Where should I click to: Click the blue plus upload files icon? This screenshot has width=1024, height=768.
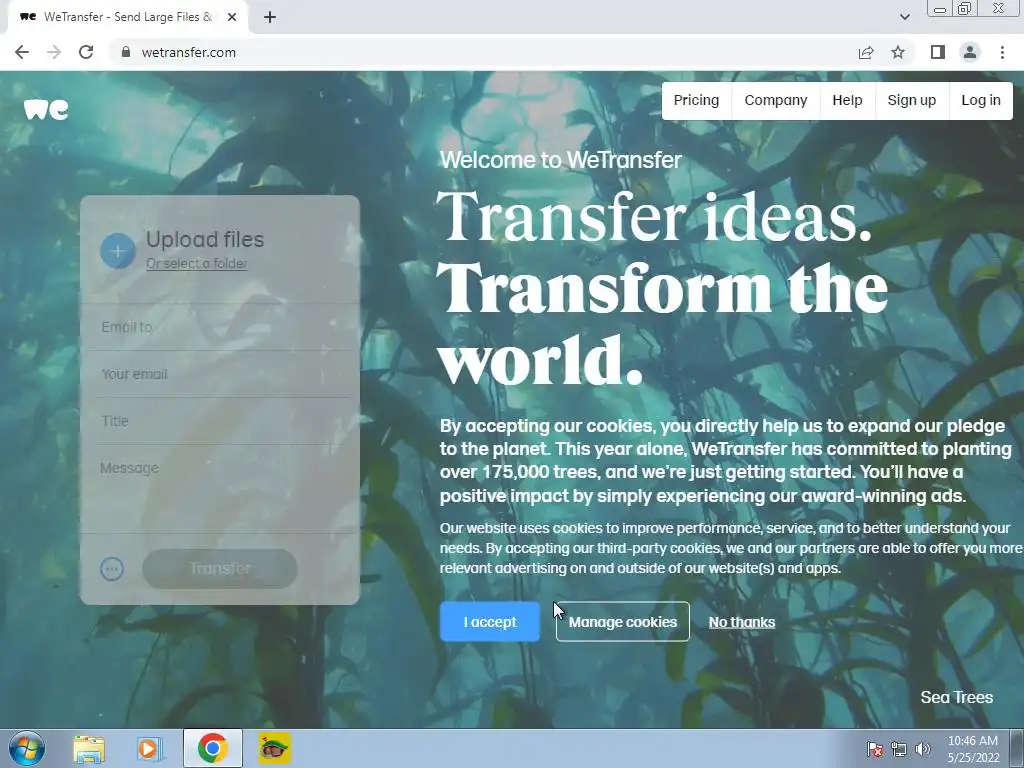tap(118, 251)
